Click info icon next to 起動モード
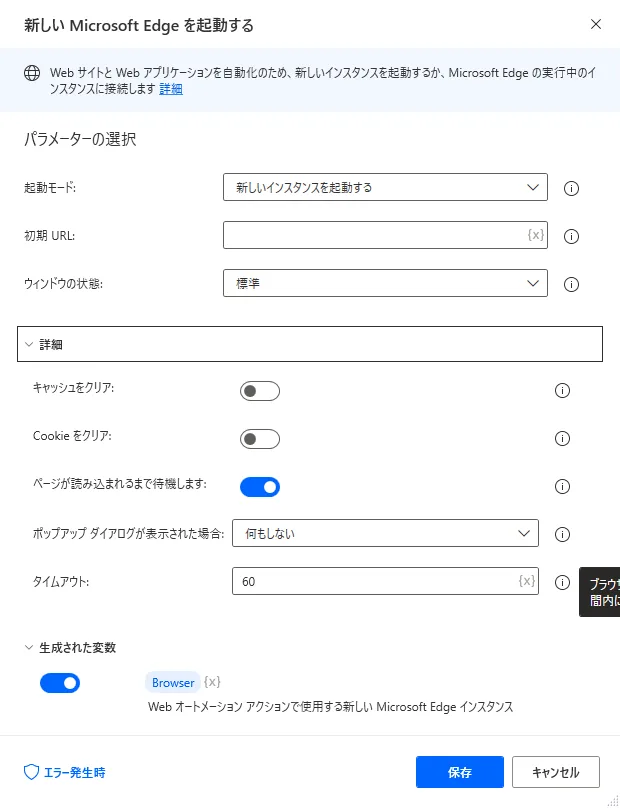 click(572, 188)
